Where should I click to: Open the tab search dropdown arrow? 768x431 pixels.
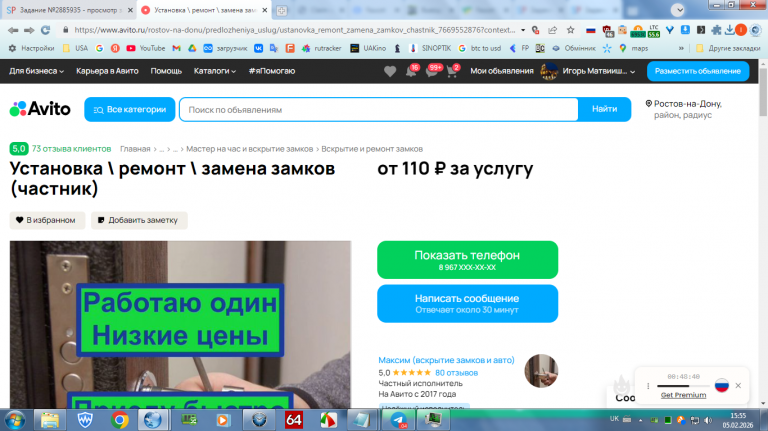tap(678, 10)
